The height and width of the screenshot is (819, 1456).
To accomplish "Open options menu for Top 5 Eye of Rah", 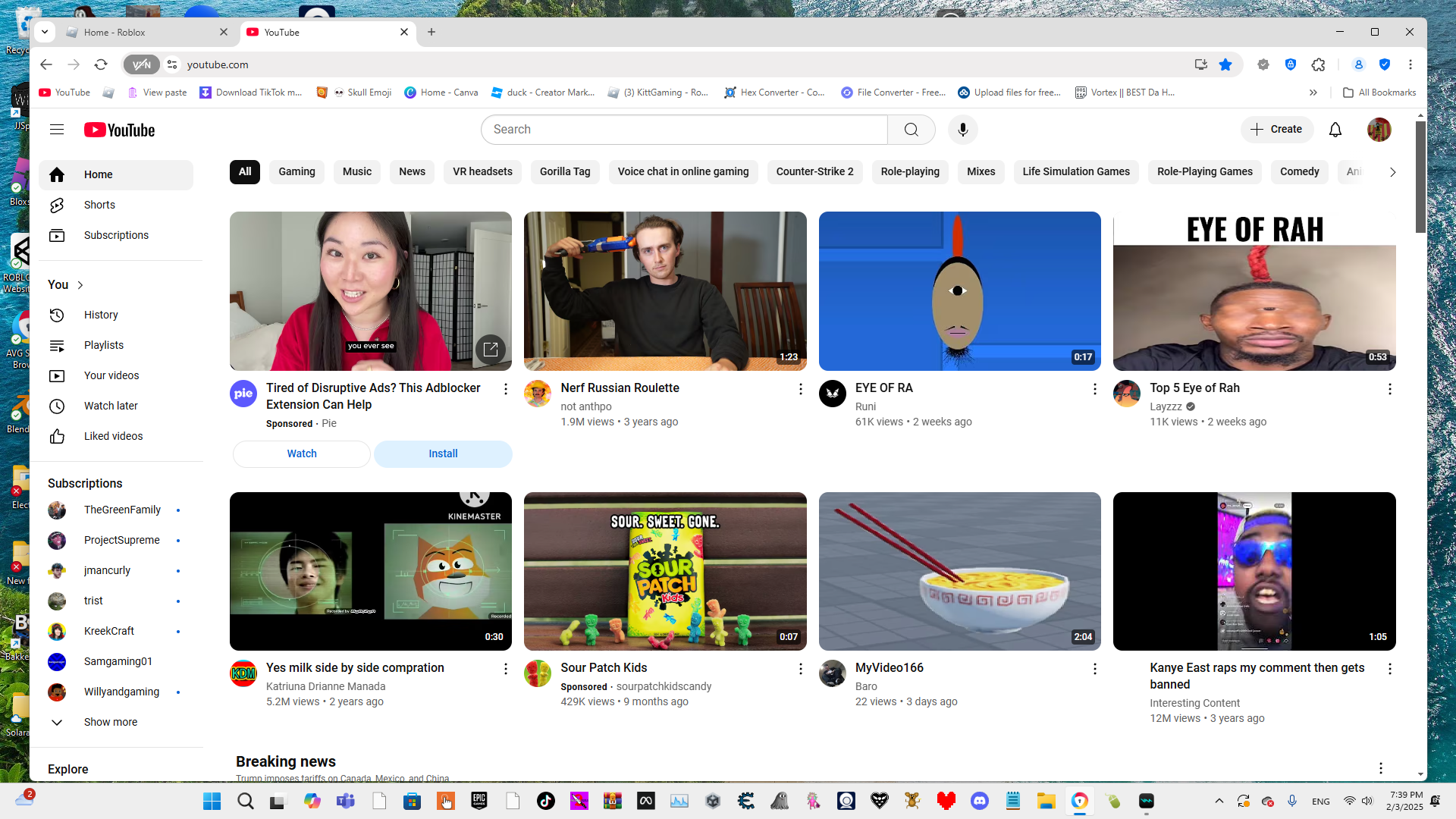I will point(1389,389).
